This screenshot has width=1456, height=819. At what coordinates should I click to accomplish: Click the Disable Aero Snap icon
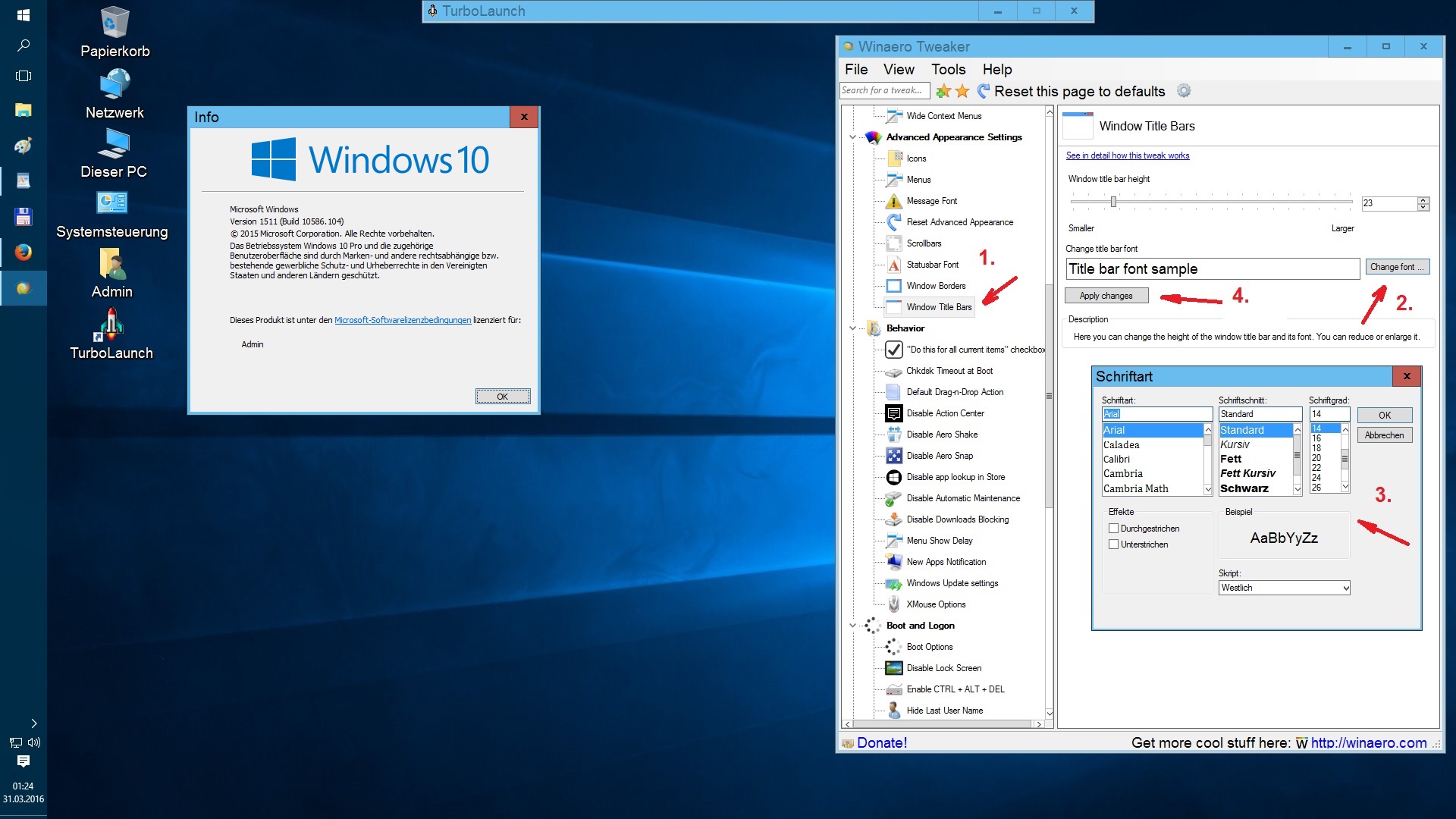894,456
